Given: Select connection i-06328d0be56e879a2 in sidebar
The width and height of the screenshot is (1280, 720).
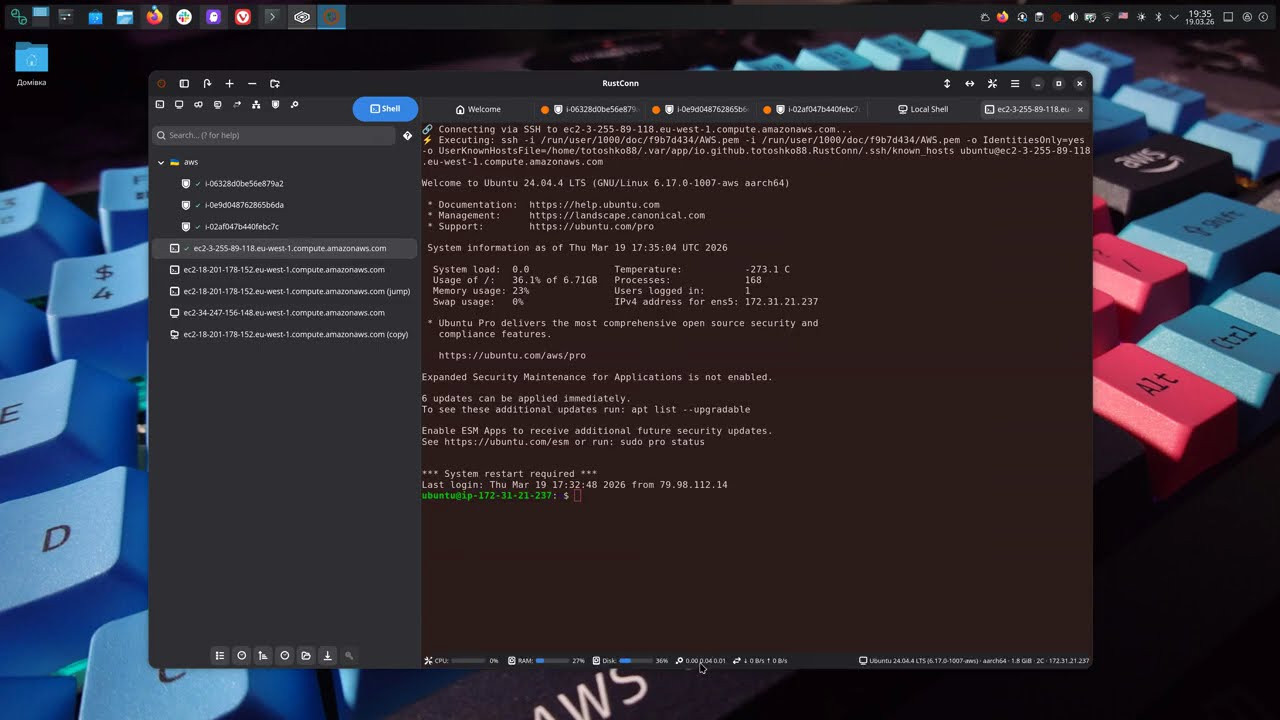Looking at the screenshot, I should point(284,184).
